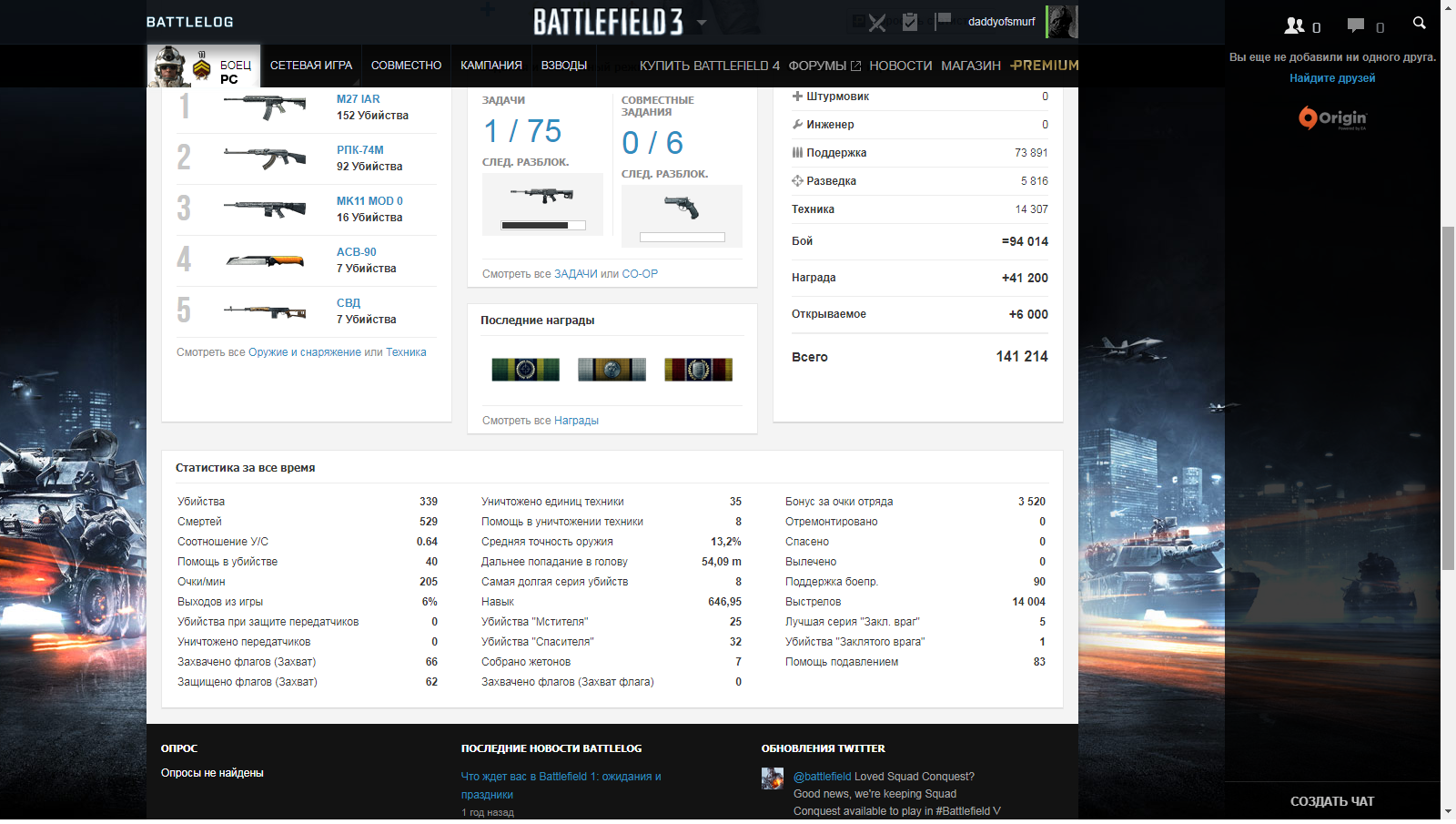The height and width of the screenshot is (824, 1456).
Task: Click the search magnifier icon
Action: tap(1419, 23)
